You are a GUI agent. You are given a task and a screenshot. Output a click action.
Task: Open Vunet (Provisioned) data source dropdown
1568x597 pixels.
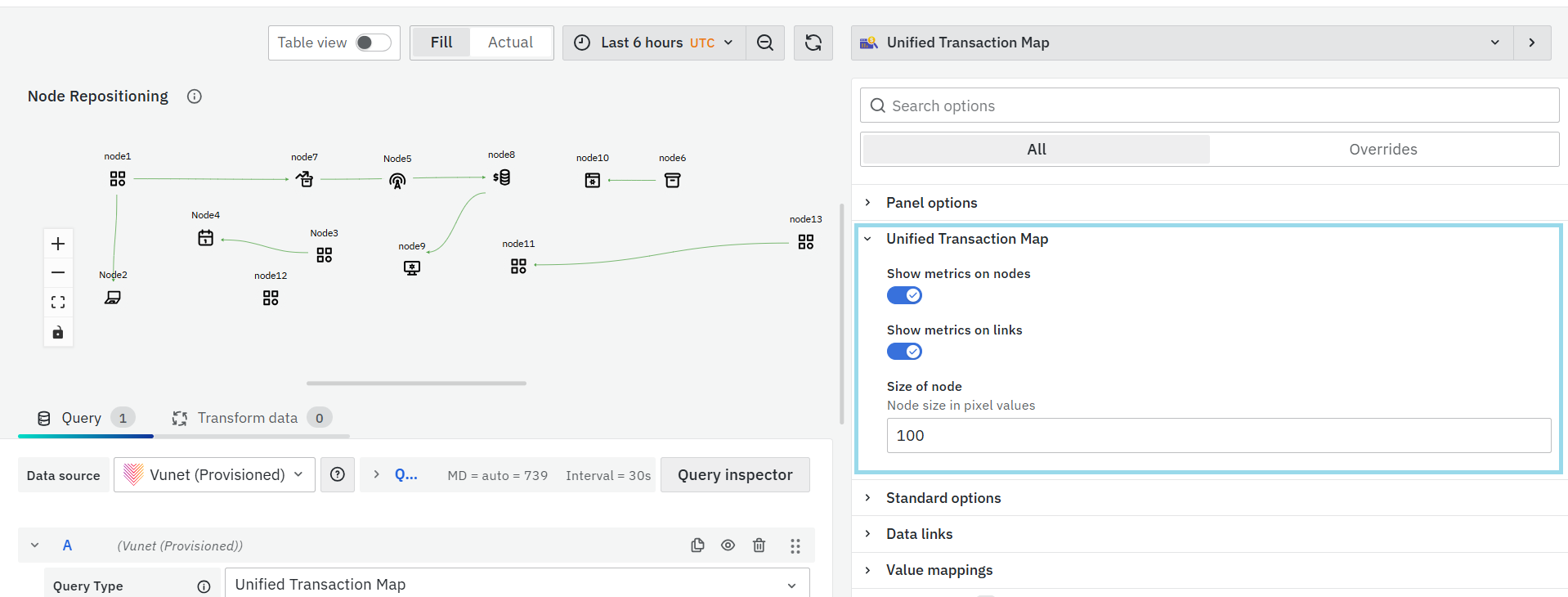214,475
